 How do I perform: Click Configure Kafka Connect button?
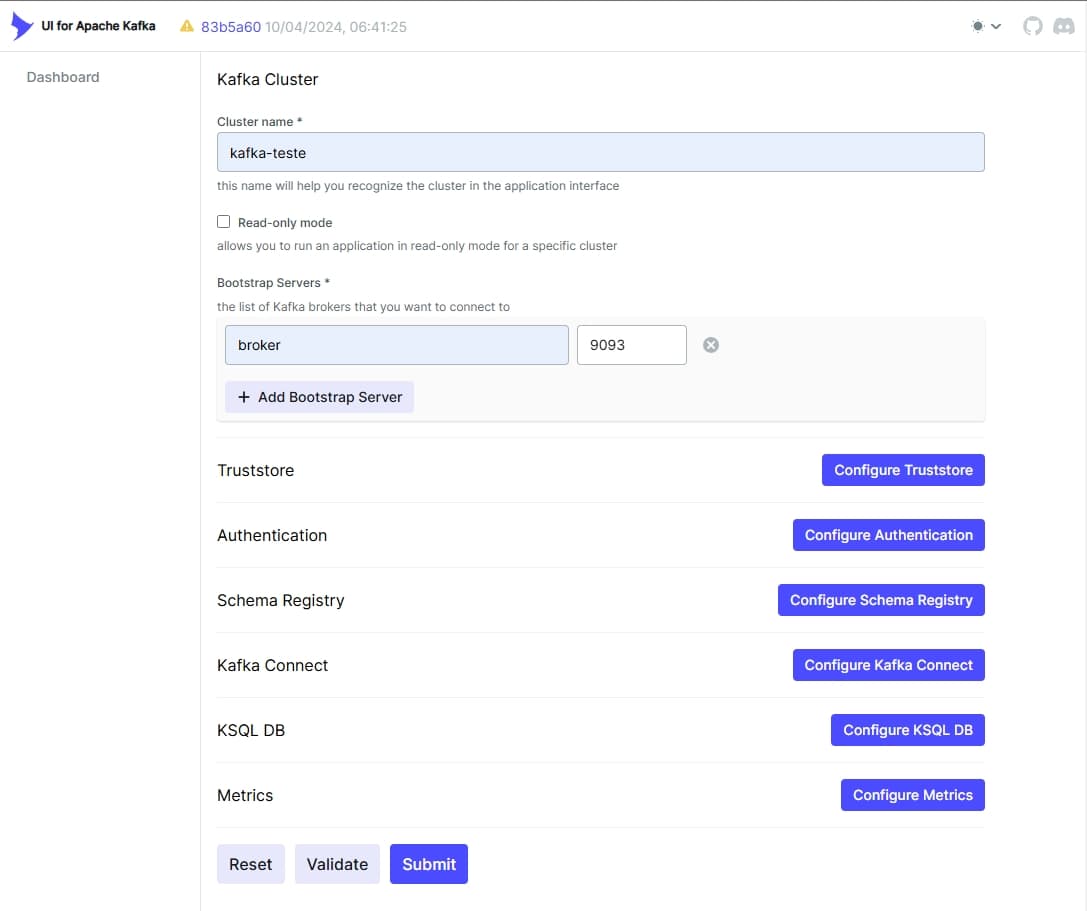point(889,666)
